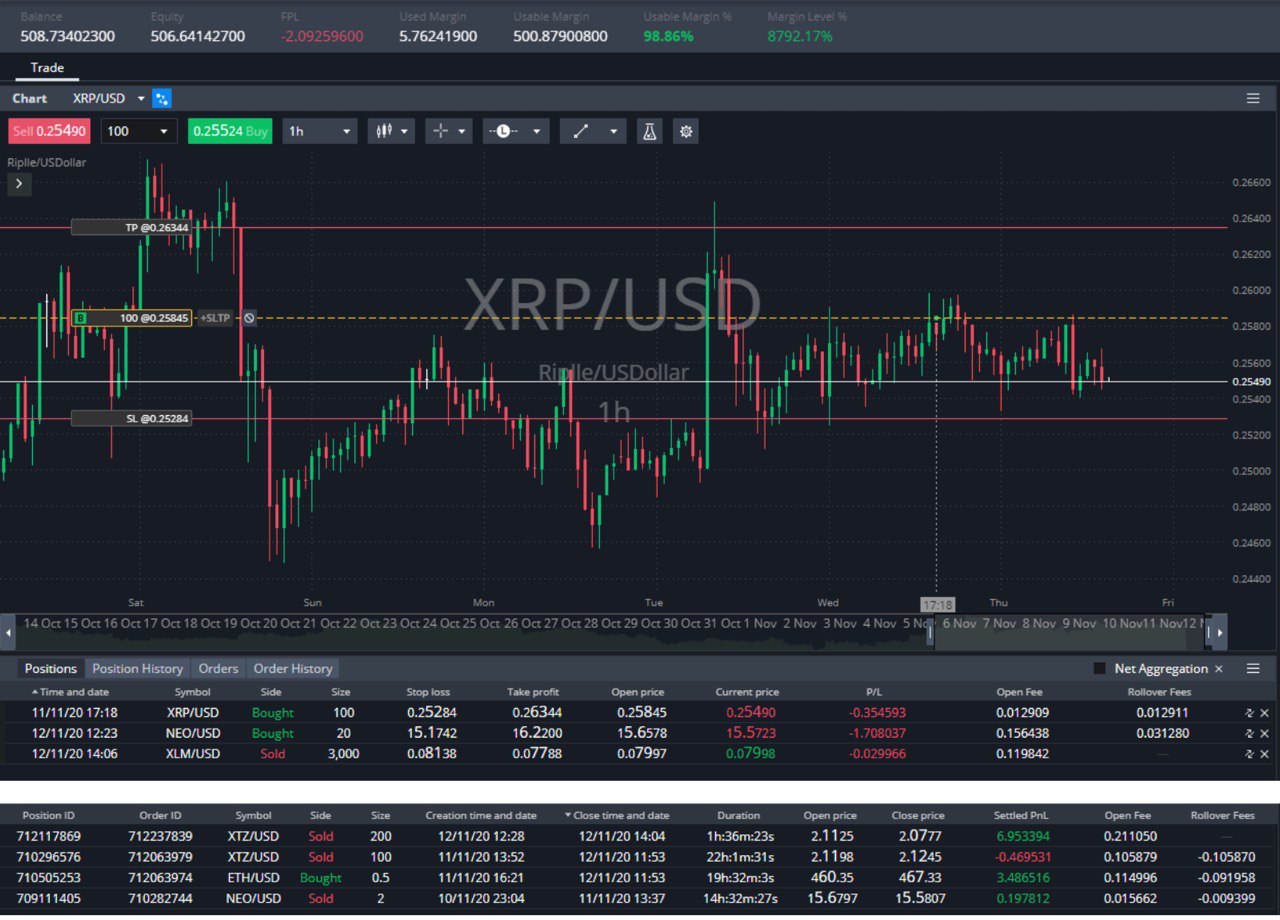Viewport: 1280px width, 920px height.
Task: Click the left handle of the timeline range
Action: point(930,632)
